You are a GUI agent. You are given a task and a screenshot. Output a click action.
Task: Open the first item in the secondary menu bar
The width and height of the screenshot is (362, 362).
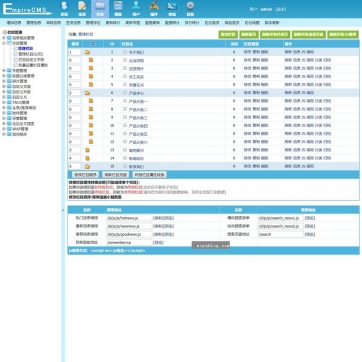14,23
